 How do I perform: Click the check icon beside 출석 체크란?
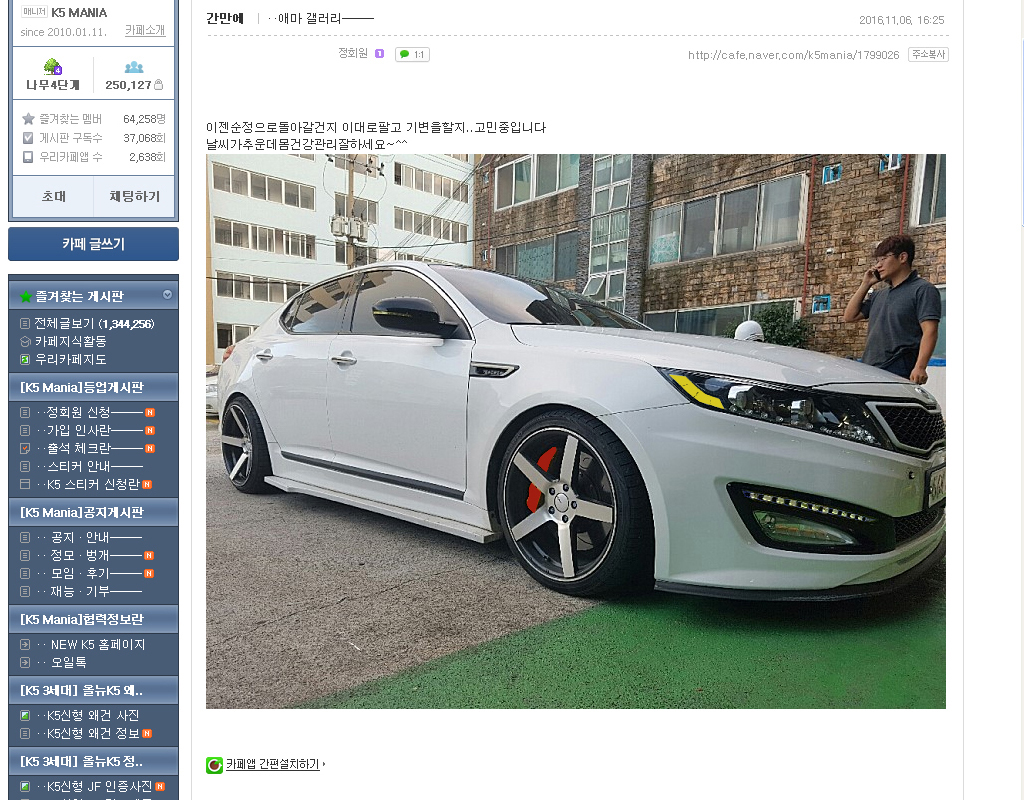(25, 448)
